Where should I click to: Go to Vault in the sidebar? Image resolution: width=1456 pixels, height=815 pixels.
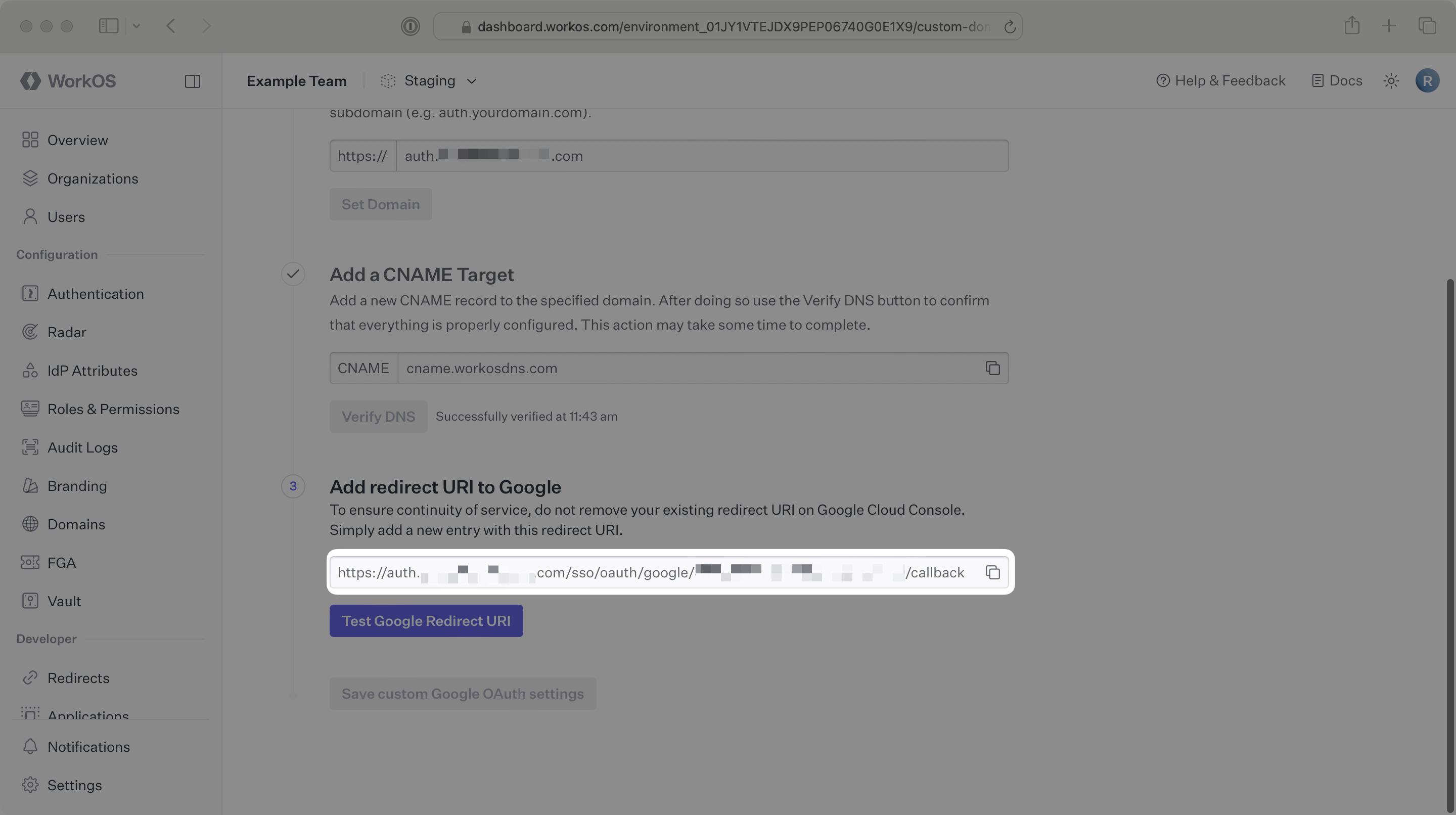[64, 601]
